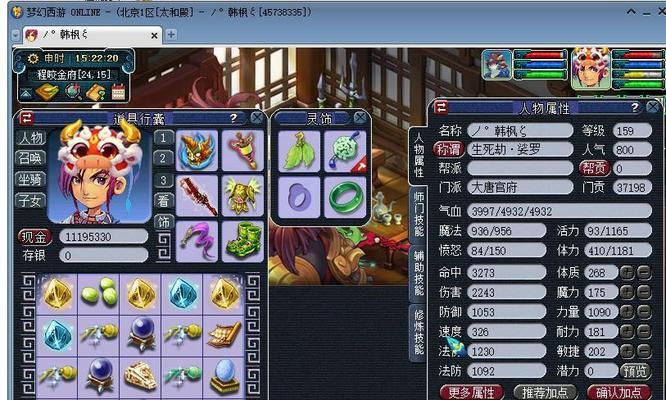
Task: Click the character portrait with lion hat
Action: 99,173
